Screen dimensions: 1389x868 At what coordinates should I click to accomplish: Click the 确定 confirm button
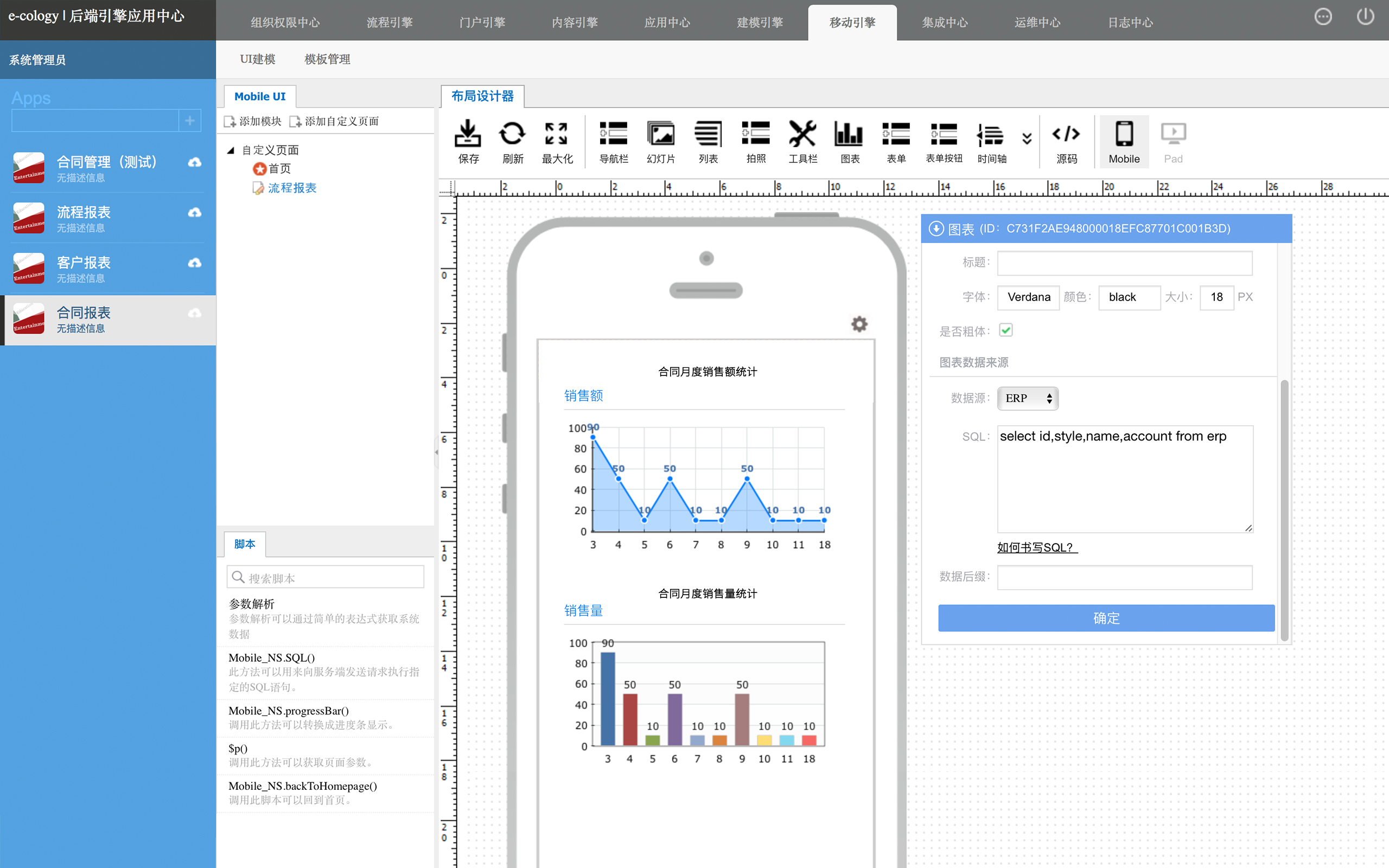click(1106, 618)
